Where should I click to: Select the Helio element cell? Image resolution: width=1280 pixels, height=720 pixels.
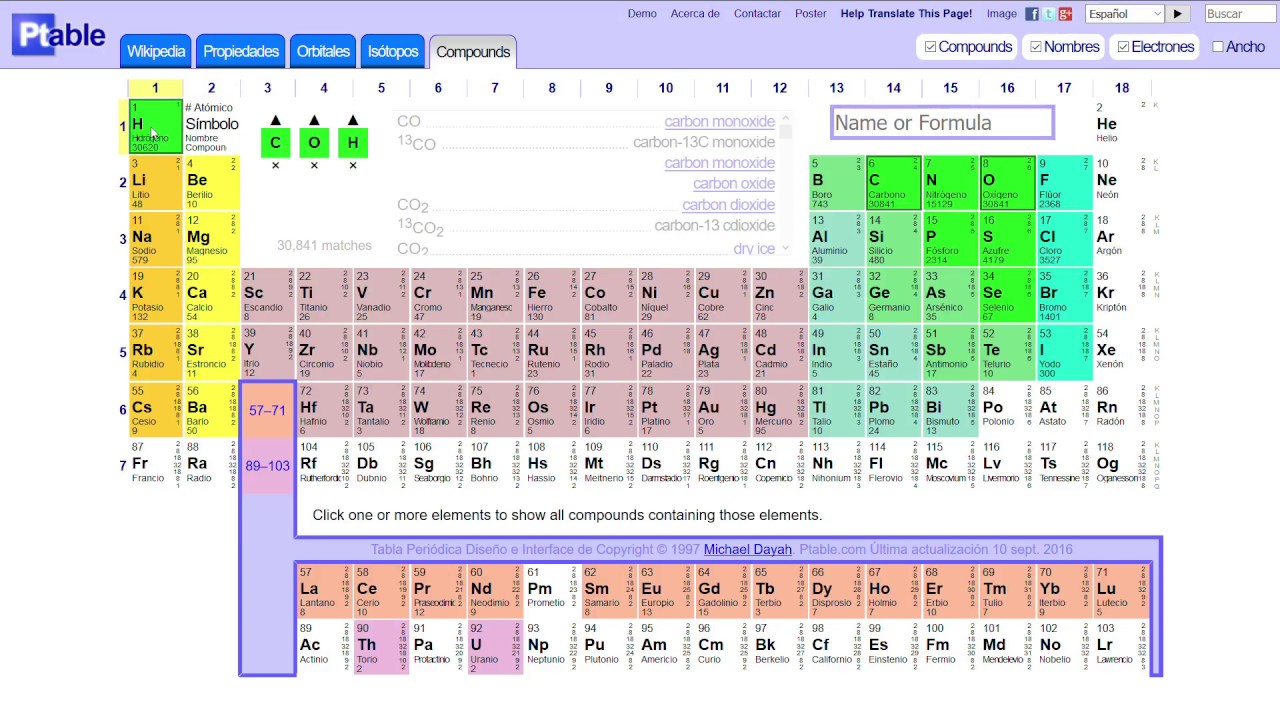coord(1121,126)
